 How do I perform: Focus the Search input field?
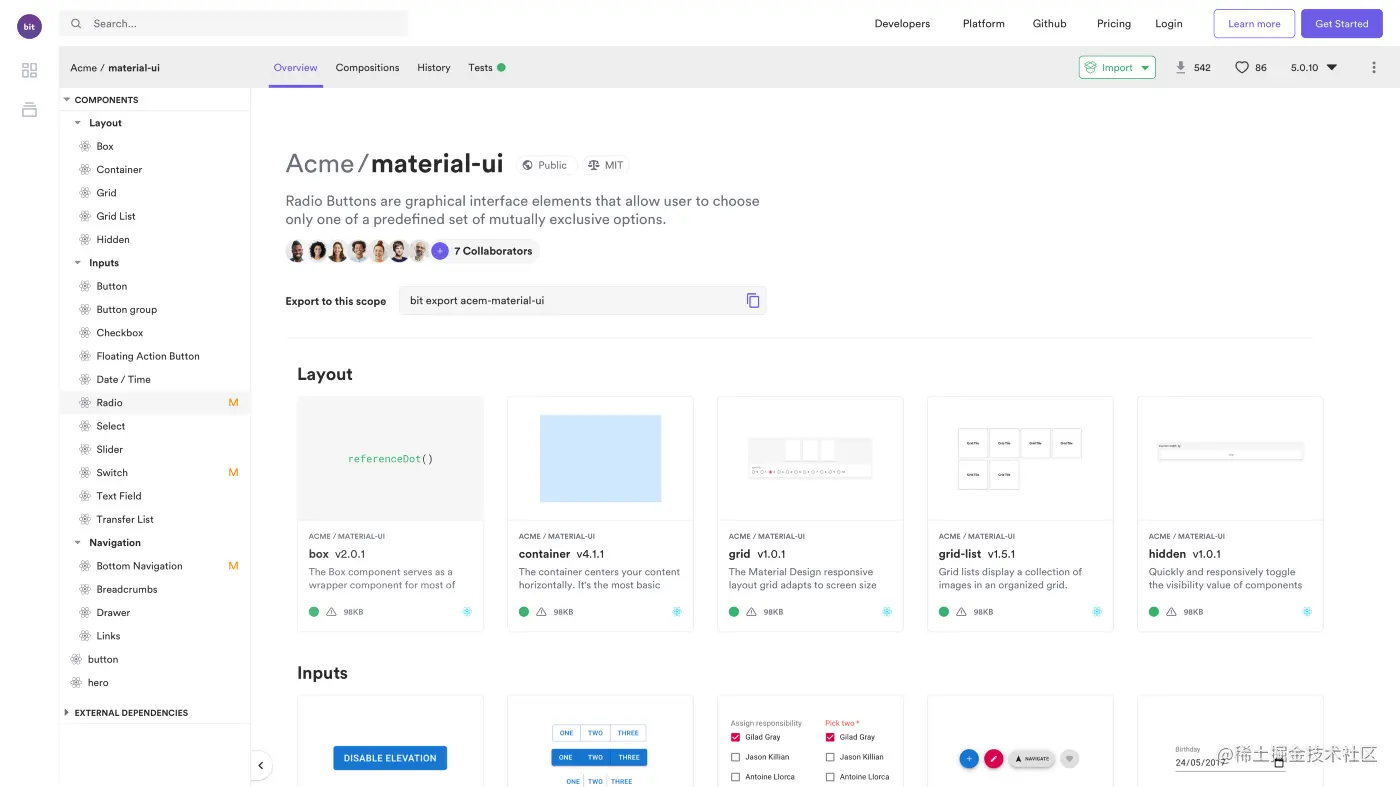[234, 23]
